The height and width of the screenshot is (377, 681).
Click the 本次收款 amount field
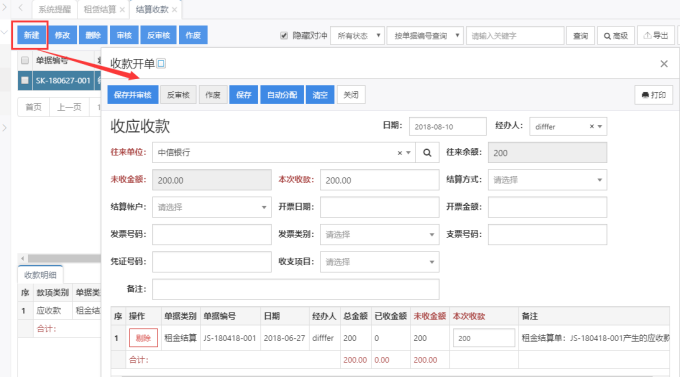(380, 180)
